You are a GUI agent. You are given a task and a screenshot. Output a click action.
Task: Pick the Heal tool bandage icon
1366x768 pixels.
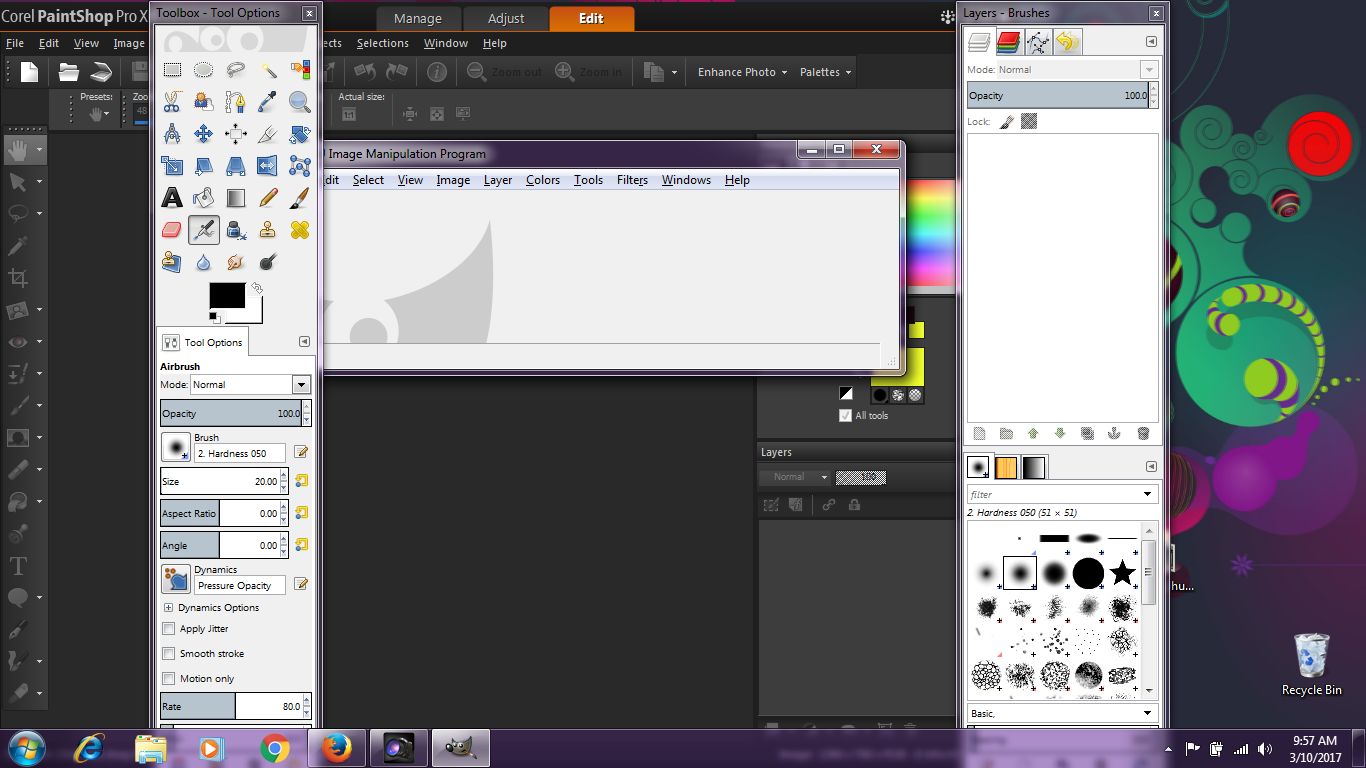[x=299, y=230]
